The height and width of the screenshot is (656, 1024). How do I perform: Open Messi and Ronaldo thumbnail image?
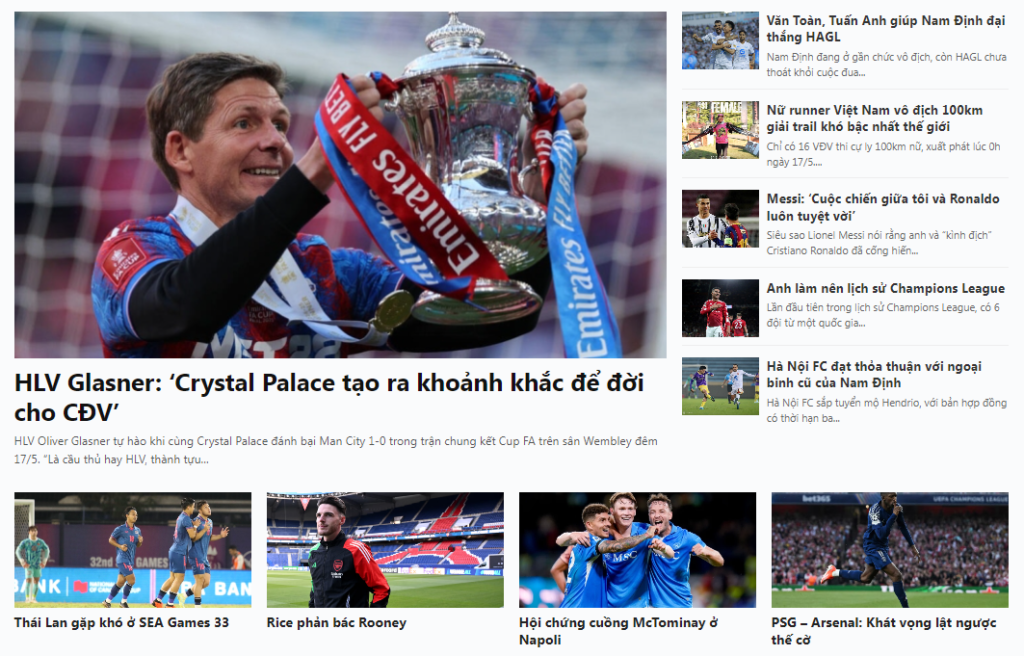(720, 219)
